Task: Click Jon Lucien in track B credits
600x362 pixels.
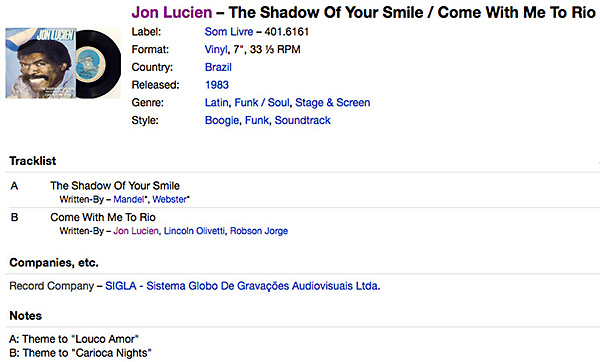Action: [x=135, y=231]
